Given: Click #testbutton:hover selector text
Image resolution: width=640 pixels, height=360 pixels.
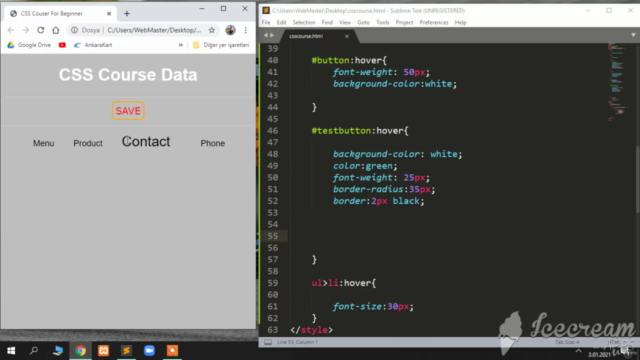Looking at the screenshot, I should pyautogui.click(x=360, y=131).
